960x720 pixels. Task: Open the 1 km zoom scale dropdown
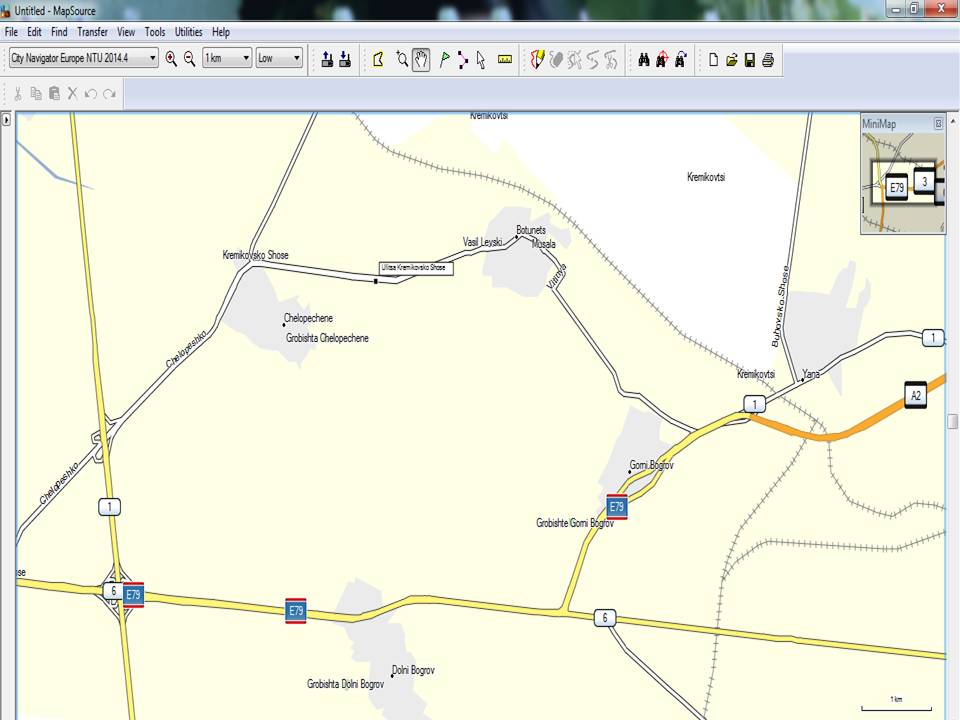tap(245, 59)
